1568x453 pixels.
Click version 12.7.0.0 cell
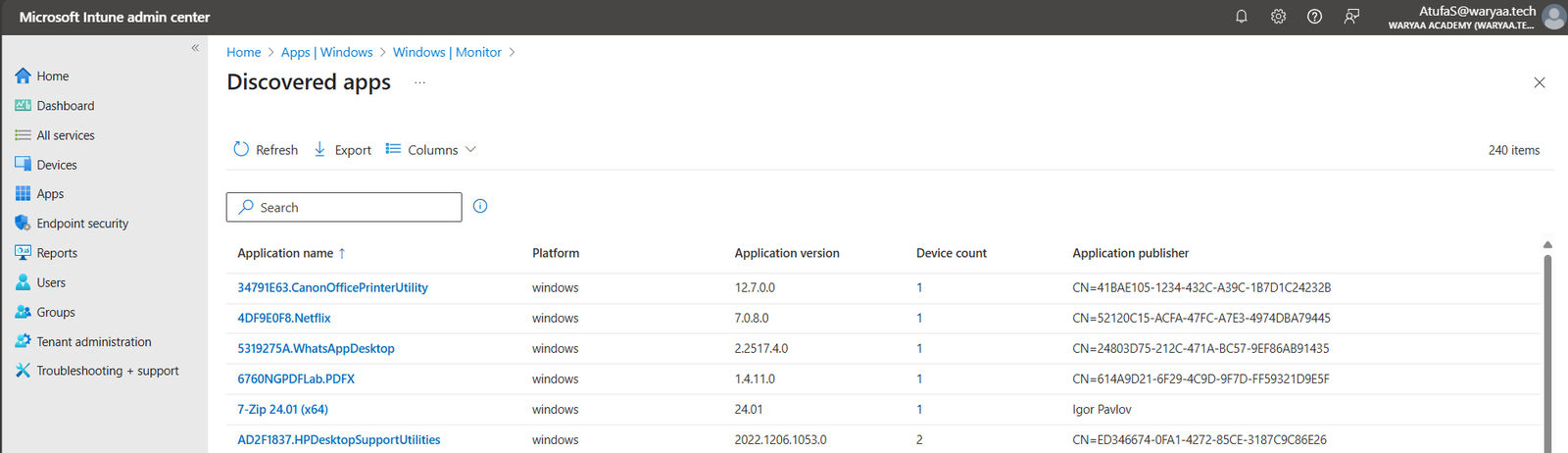click(755, 287)
